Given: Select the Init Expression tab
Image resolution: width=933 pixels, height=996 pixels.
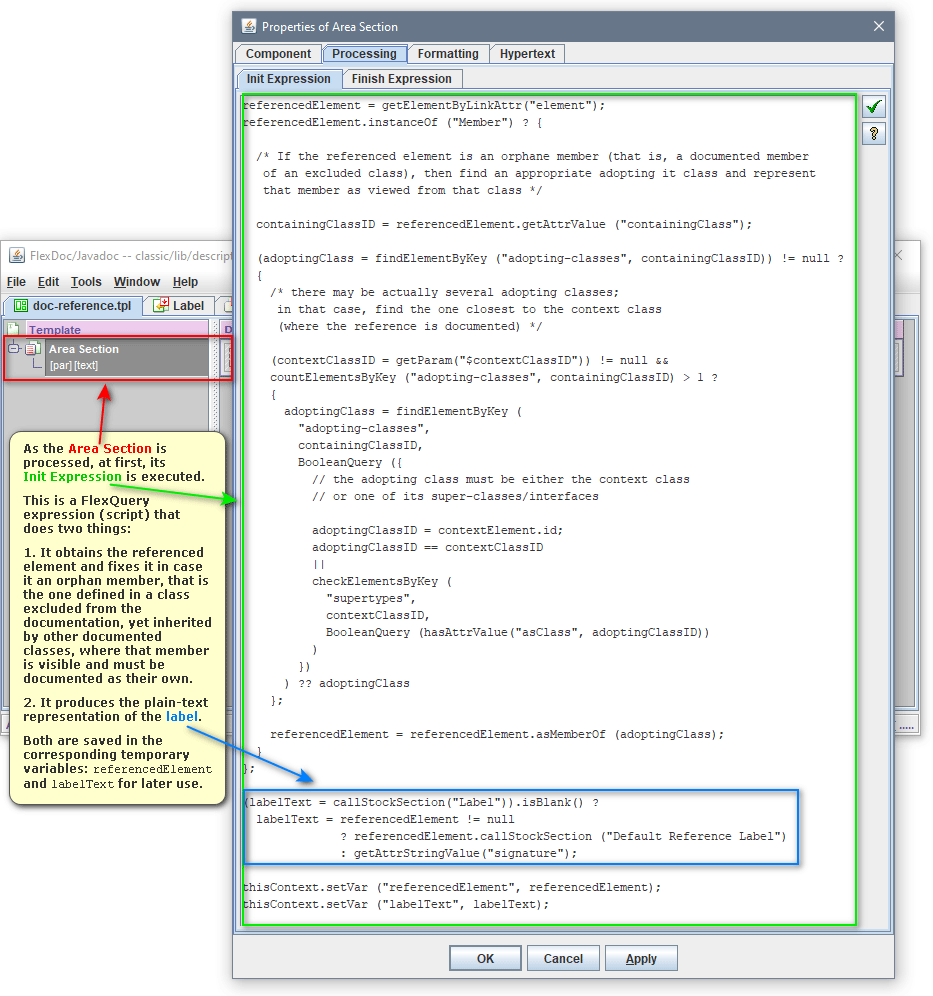Looking at the screenshot, I should point(288,79).
